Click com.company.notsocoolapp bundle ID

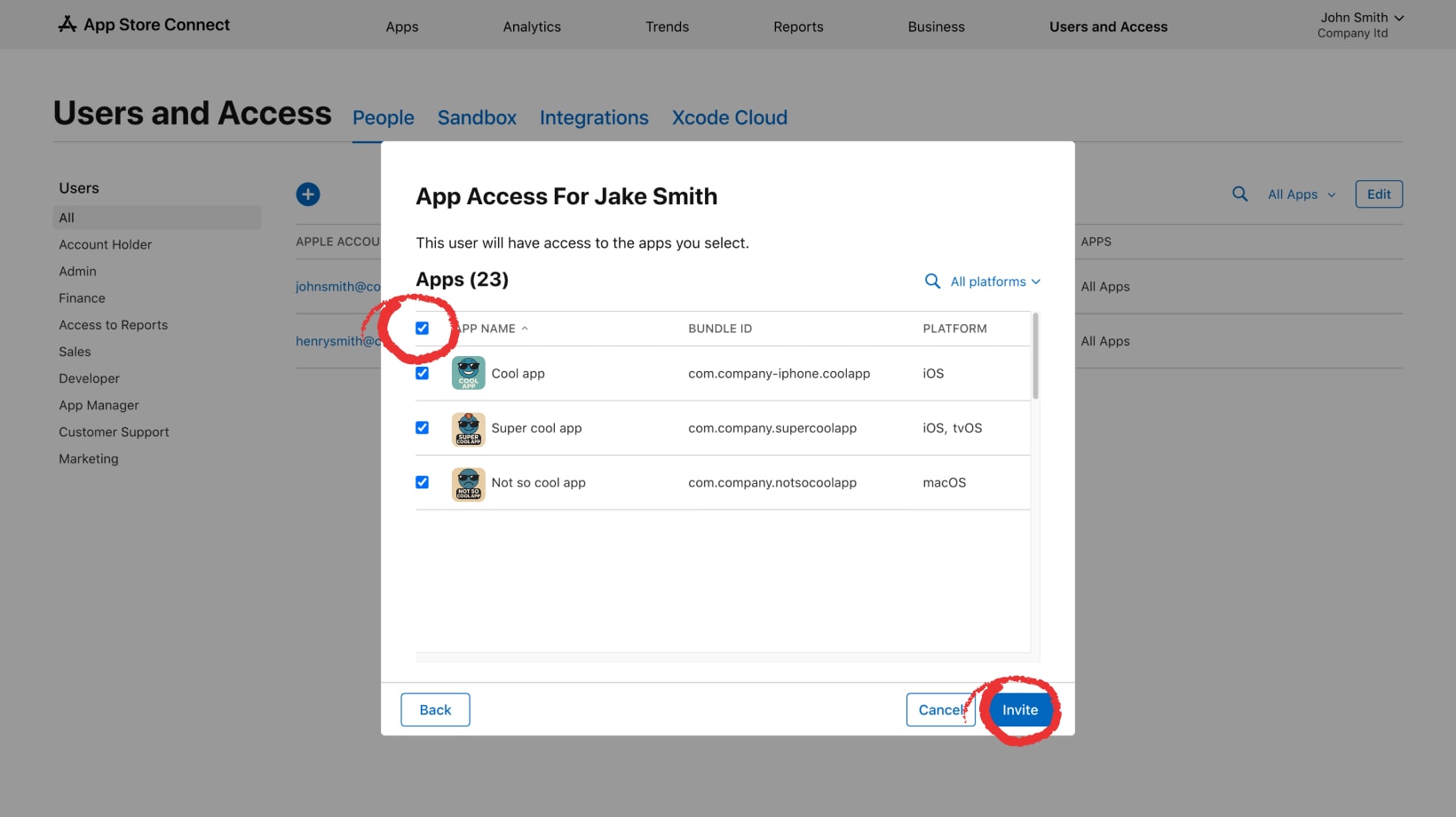[x=772, y=483]
